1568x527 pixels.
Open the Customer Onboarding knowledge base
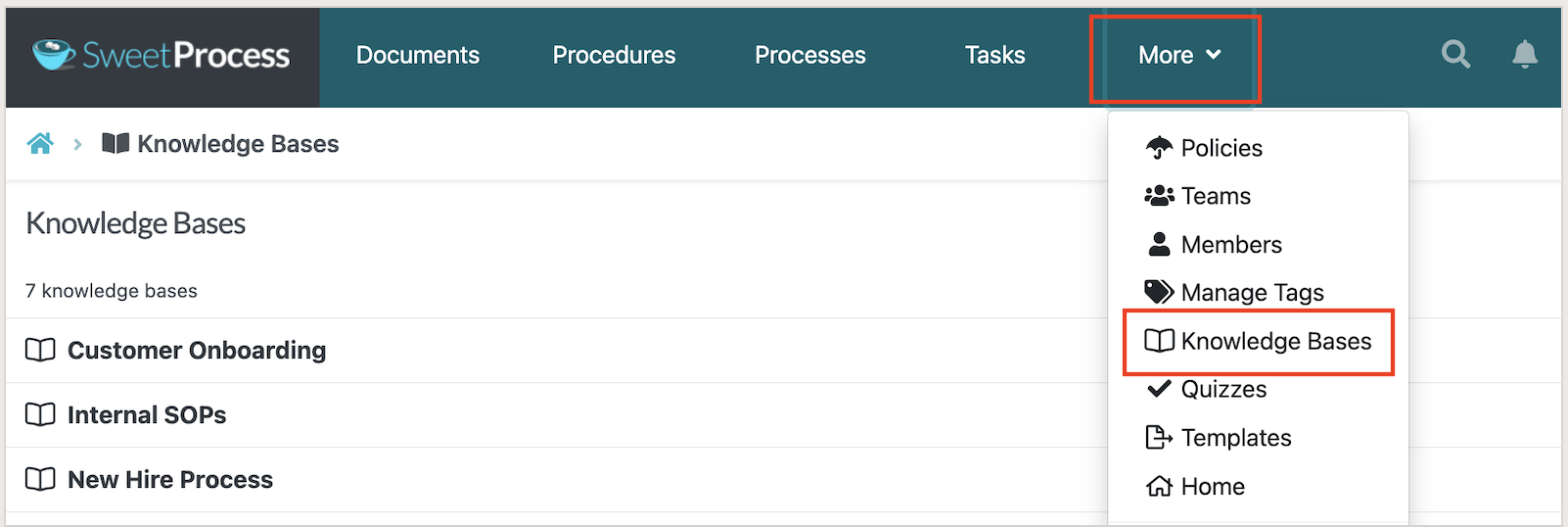[x=197, y=350]
